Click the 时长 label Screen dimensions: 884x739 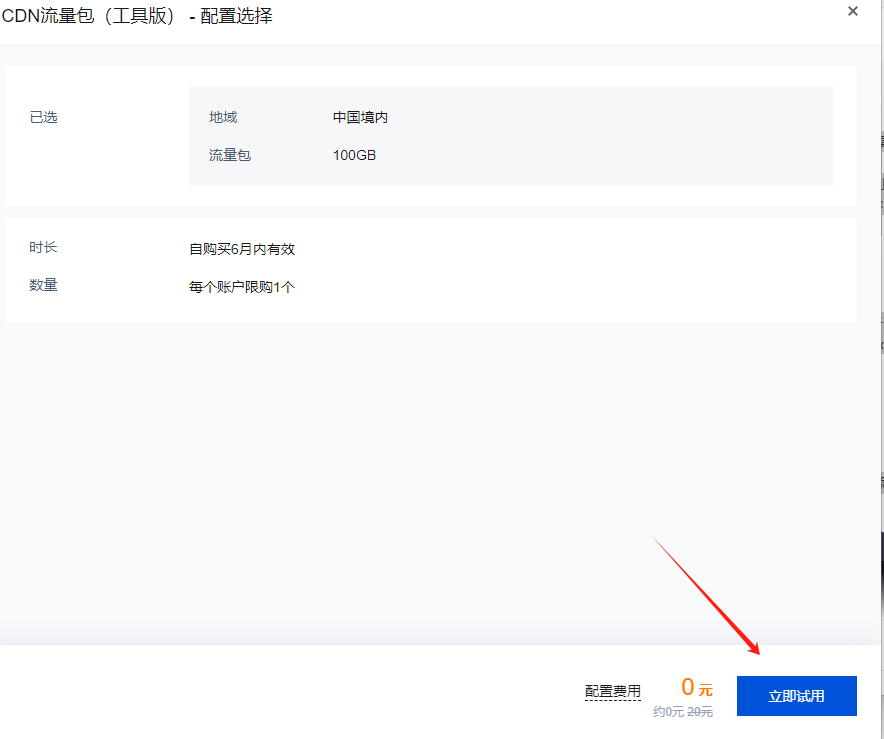pyautogui.click(x=44, y=247)
